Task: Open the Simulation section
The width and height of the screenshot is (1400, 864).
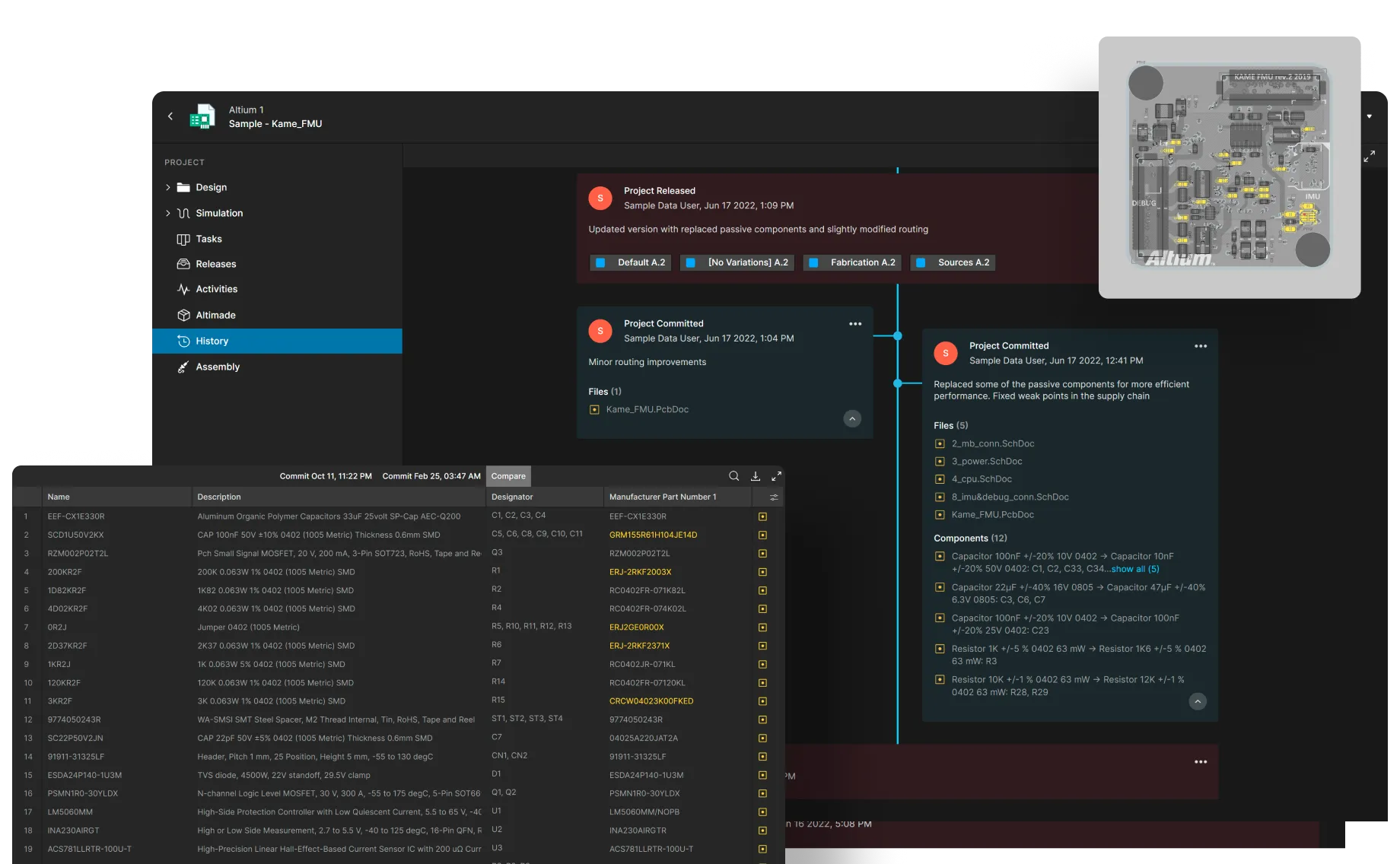Action: 219,214
